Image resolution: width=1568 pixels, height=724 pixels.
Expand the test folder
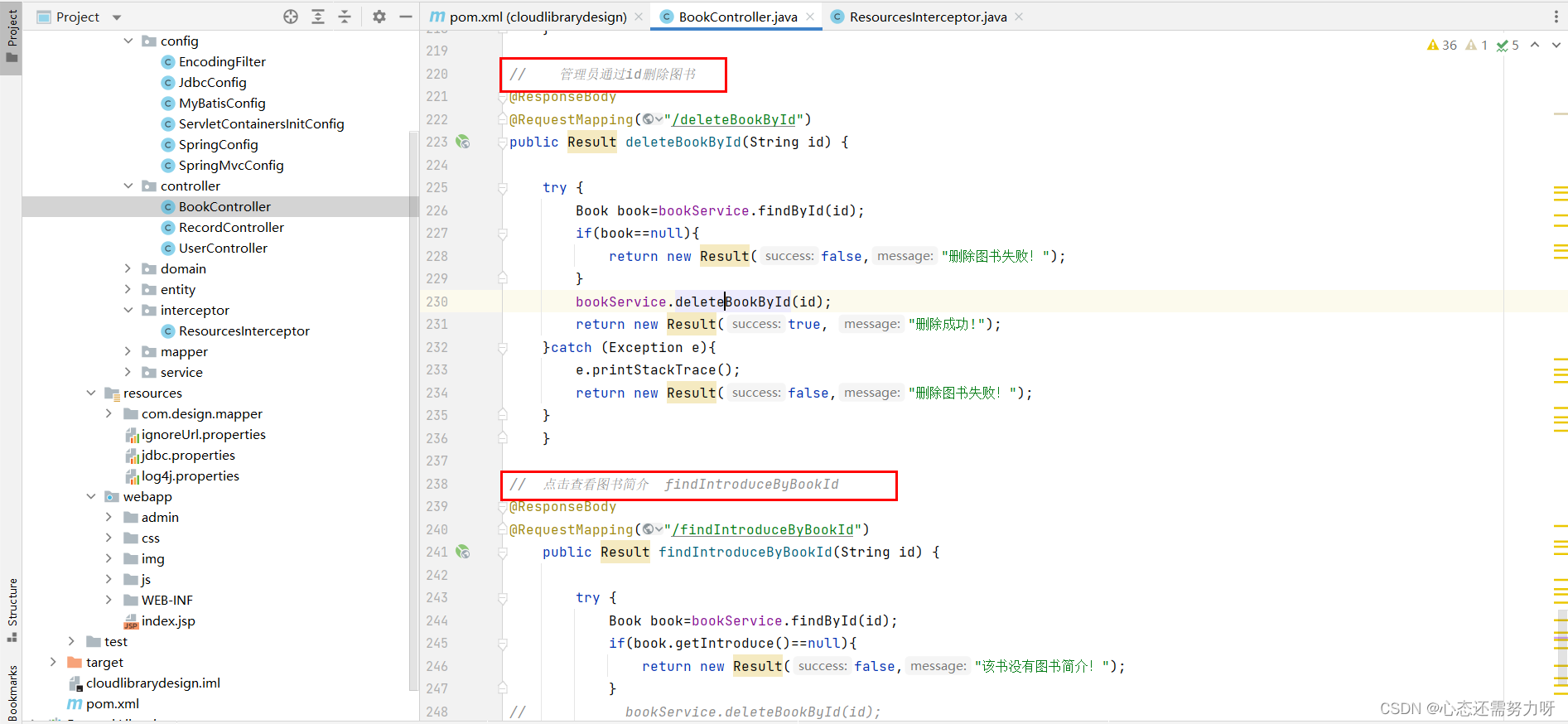coord(71,641)
